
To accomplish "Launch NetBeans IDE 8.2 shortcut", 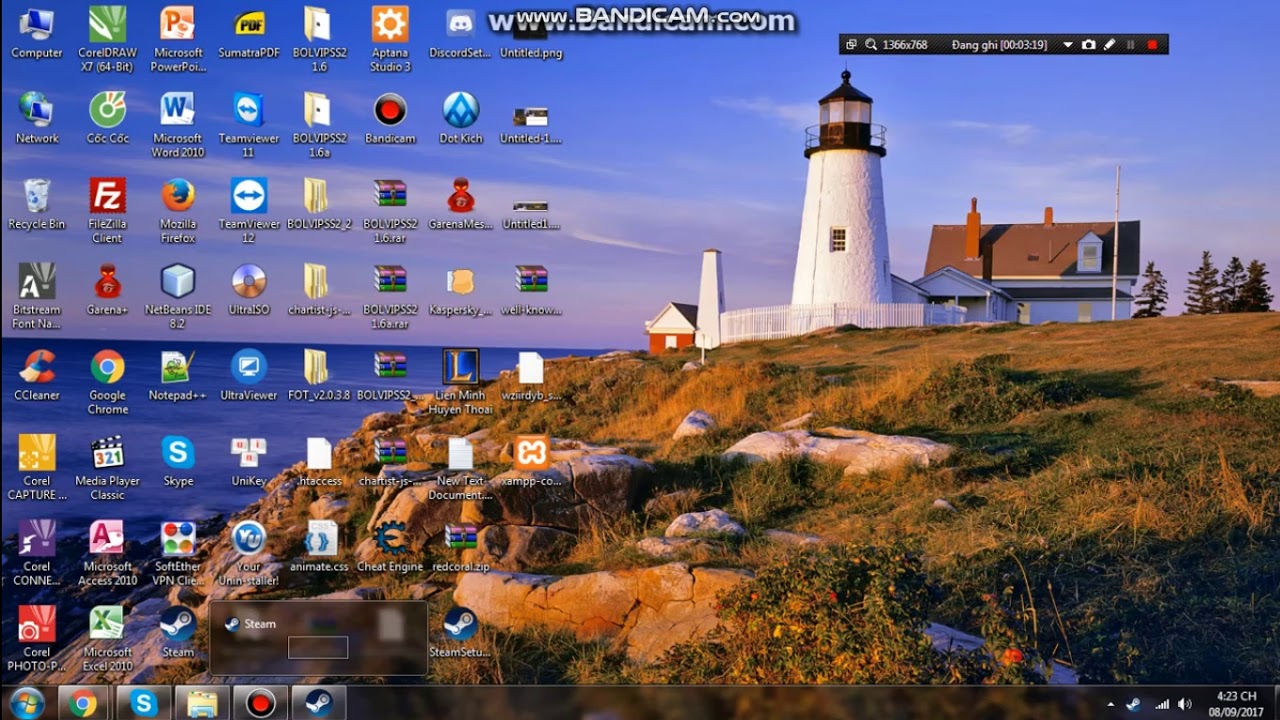I will coord(178,296).
